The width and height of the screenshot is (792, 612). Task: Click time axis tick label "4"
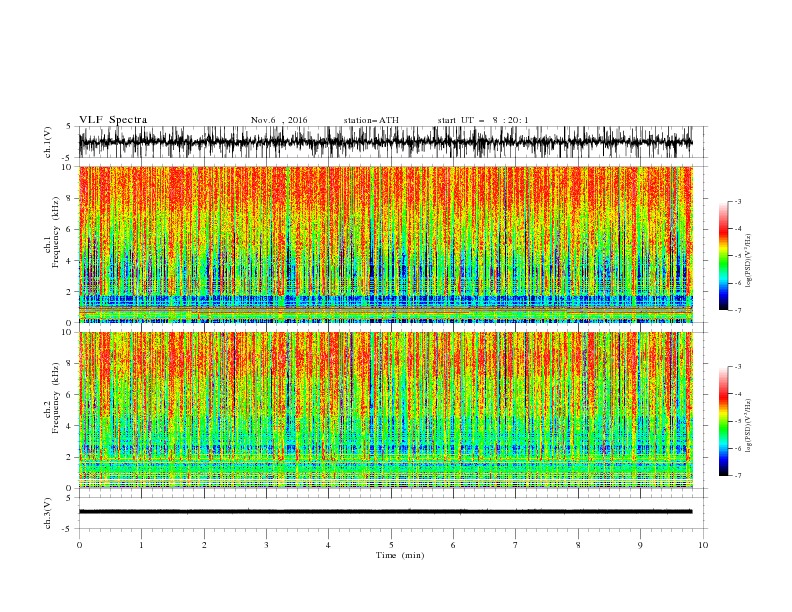click(x=328, y=545)
